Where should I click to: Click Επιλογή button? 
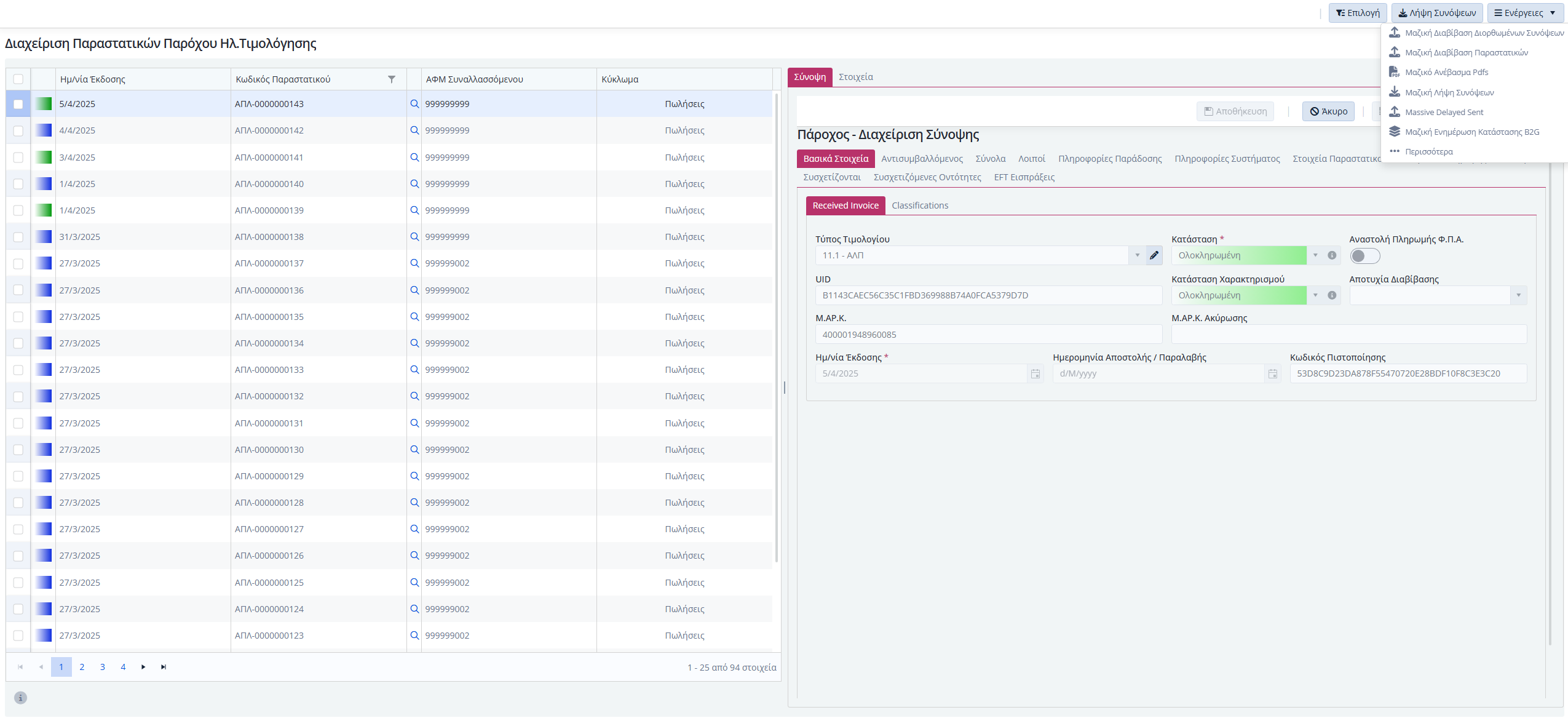point(1358,13)
